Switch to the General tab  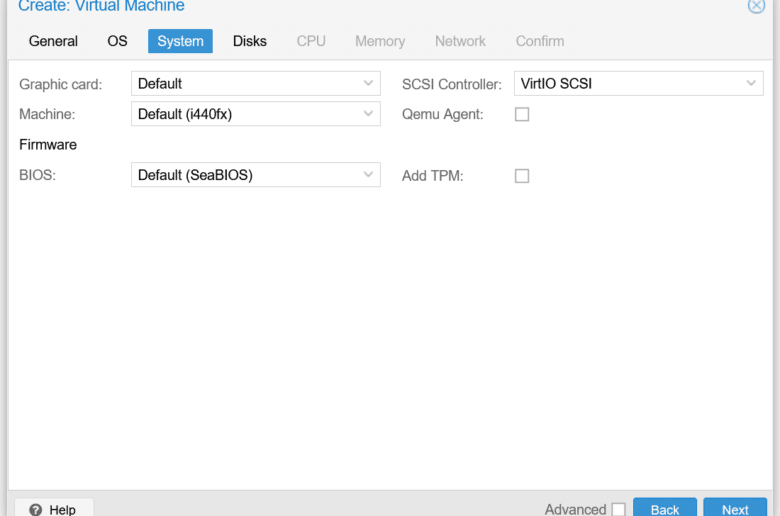tap(53, 41)
